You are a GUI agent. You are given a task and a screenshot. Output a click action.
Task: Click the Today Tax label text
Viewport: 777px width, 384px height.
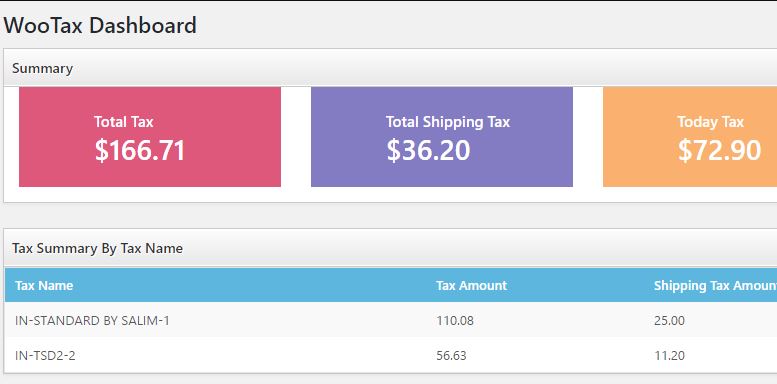pos(711,122)
